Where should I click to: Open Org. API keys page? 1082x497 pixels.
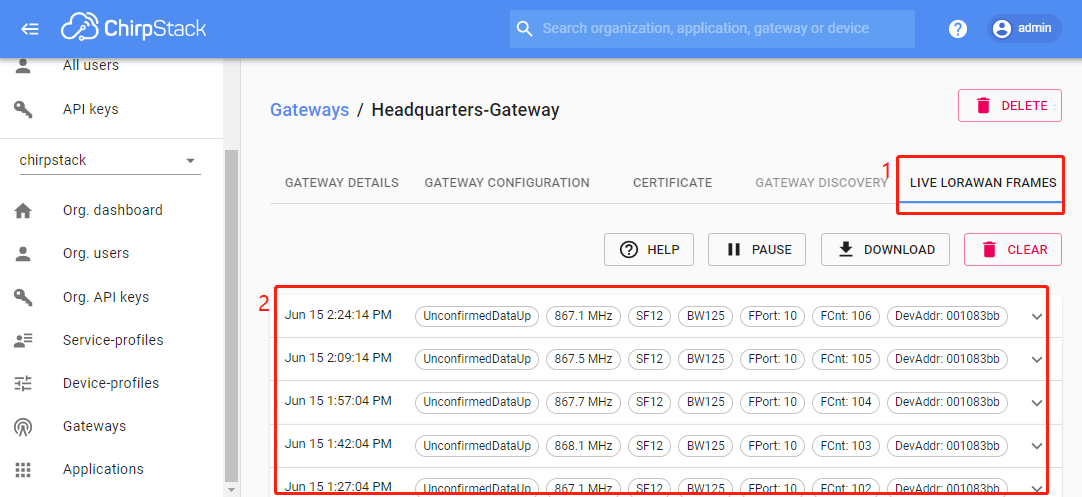(x=106, y=298)
